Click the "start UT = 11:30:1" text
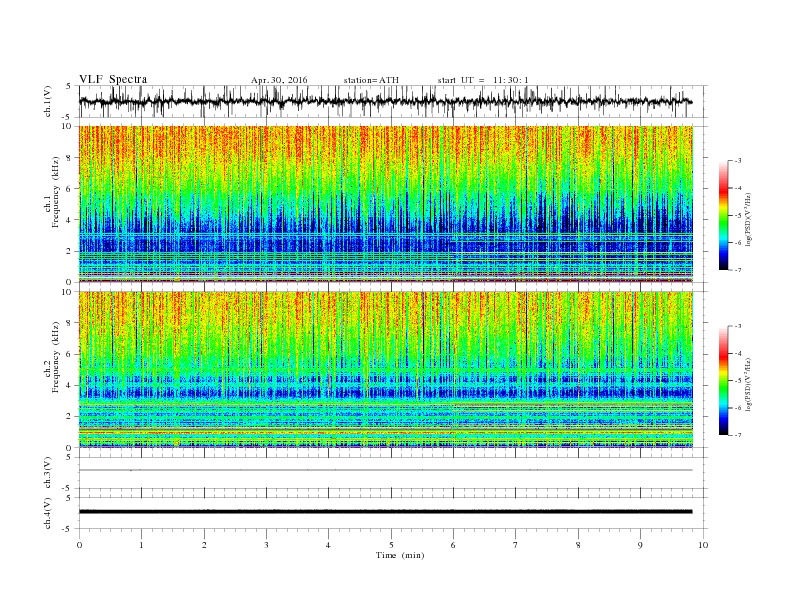Viewport: 792px width, 612px height. [x=483, y=80]
